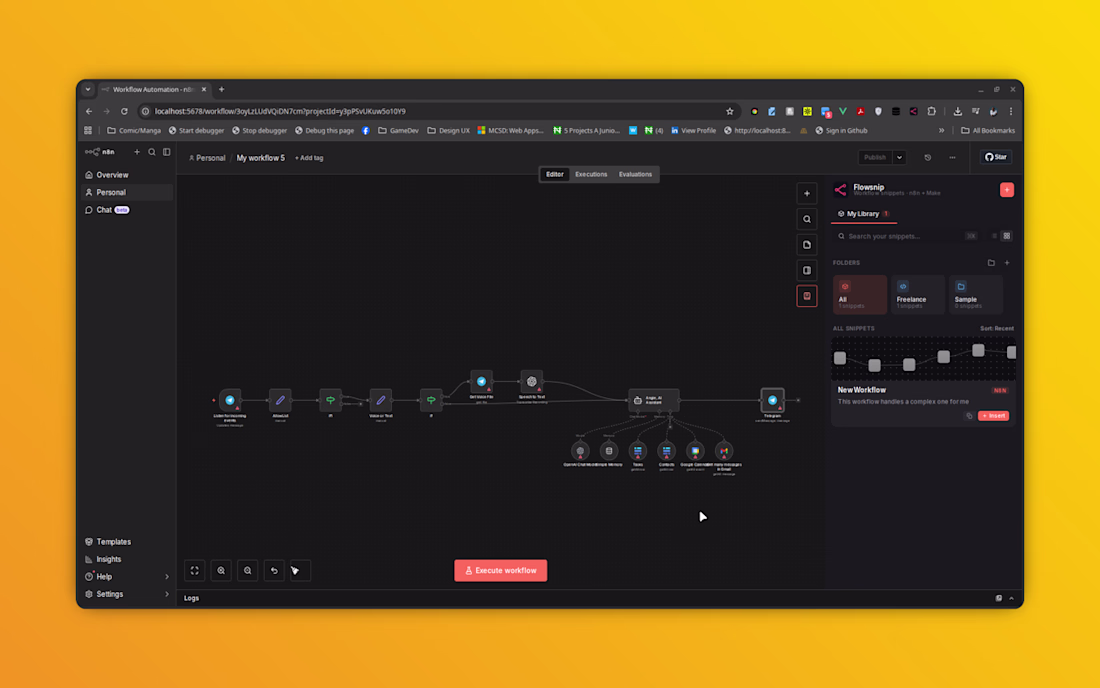The image size is (1100, 688).
Task: Click the Tasks tool sub-node
Action: coord(638,451)
